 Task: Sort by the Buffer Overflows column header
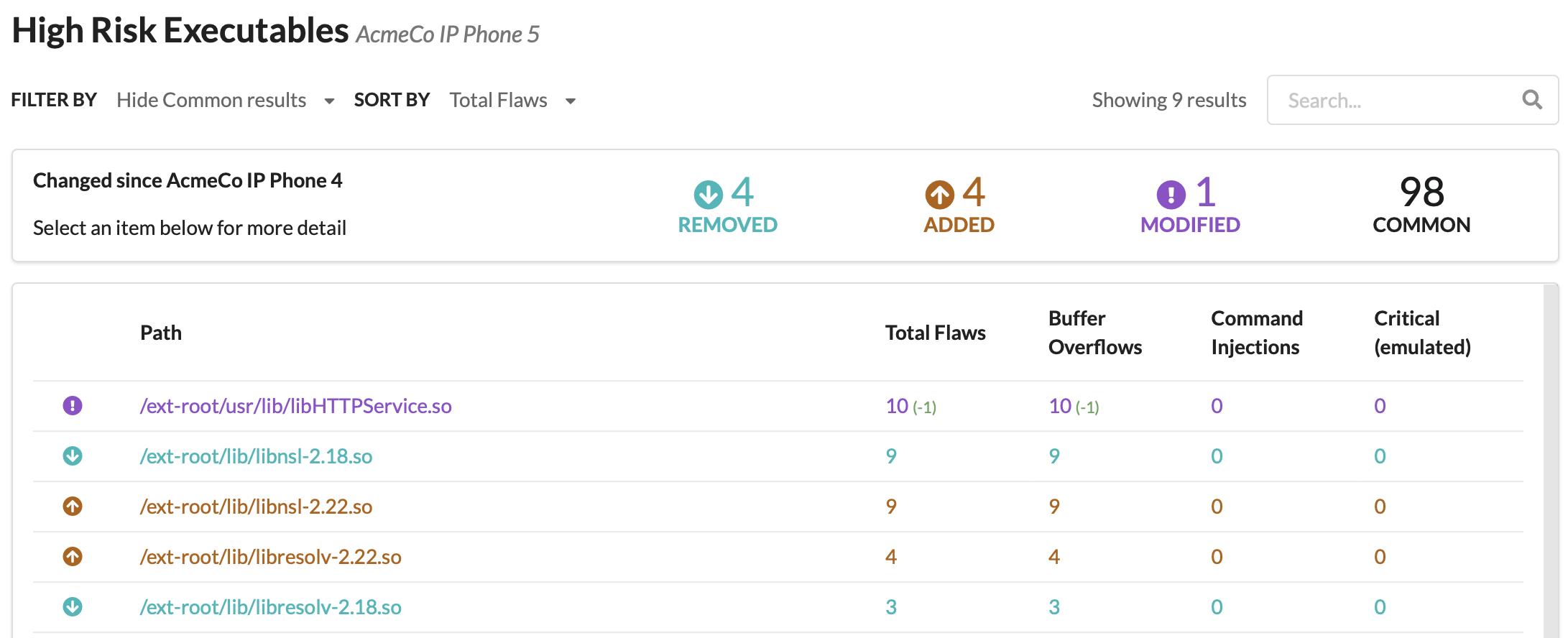tap(1094, 333)
